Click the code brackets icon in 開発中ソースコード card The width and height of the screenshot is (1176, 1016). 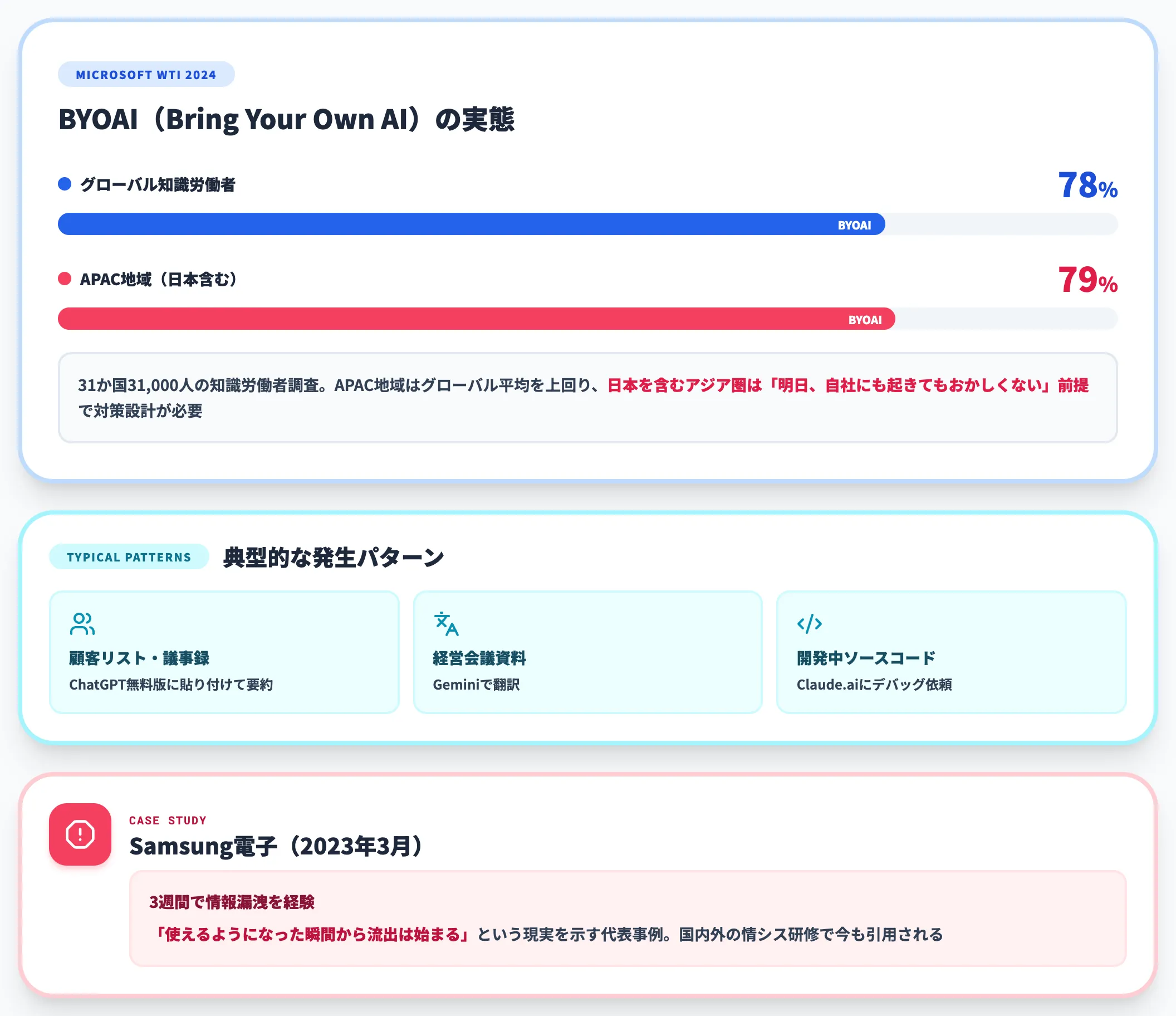point(810,623)
